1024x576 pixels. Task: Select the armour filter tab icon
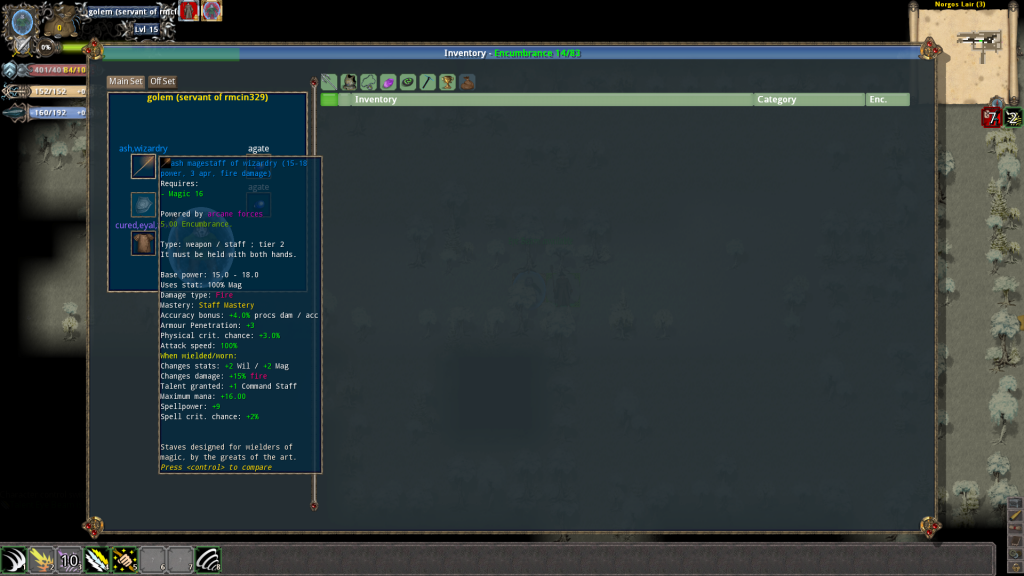[349, 82]
